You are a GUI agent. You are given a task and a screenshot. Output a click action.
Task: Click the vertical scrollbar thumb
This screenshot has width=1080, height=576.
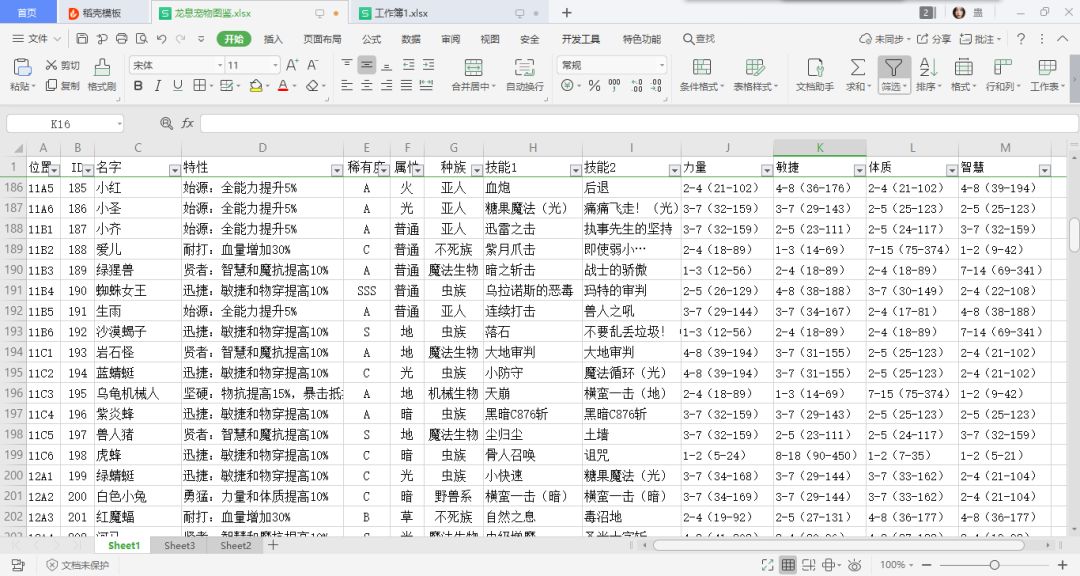[1074, 236]
